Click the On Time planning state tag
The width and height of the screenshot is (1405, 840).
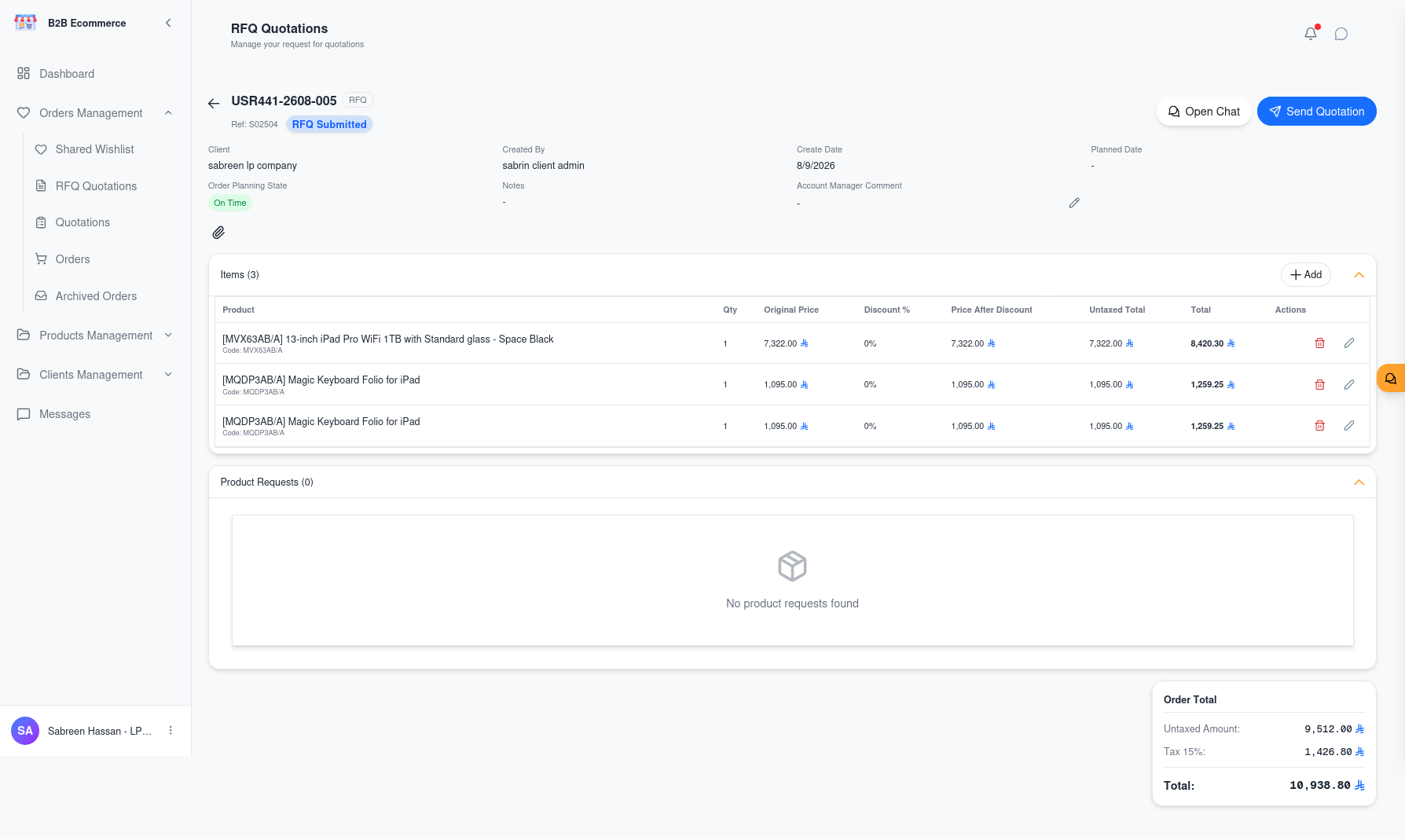coord(230,203)
